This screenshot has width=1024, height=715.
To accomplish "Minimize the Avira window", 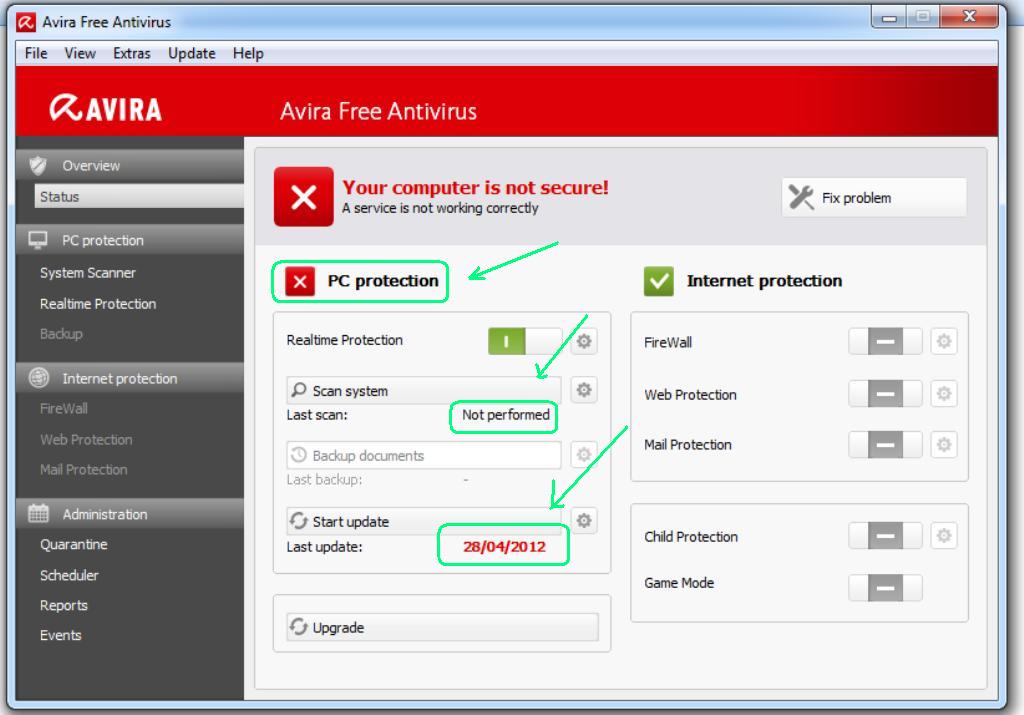I will click(x=889, y=18).
